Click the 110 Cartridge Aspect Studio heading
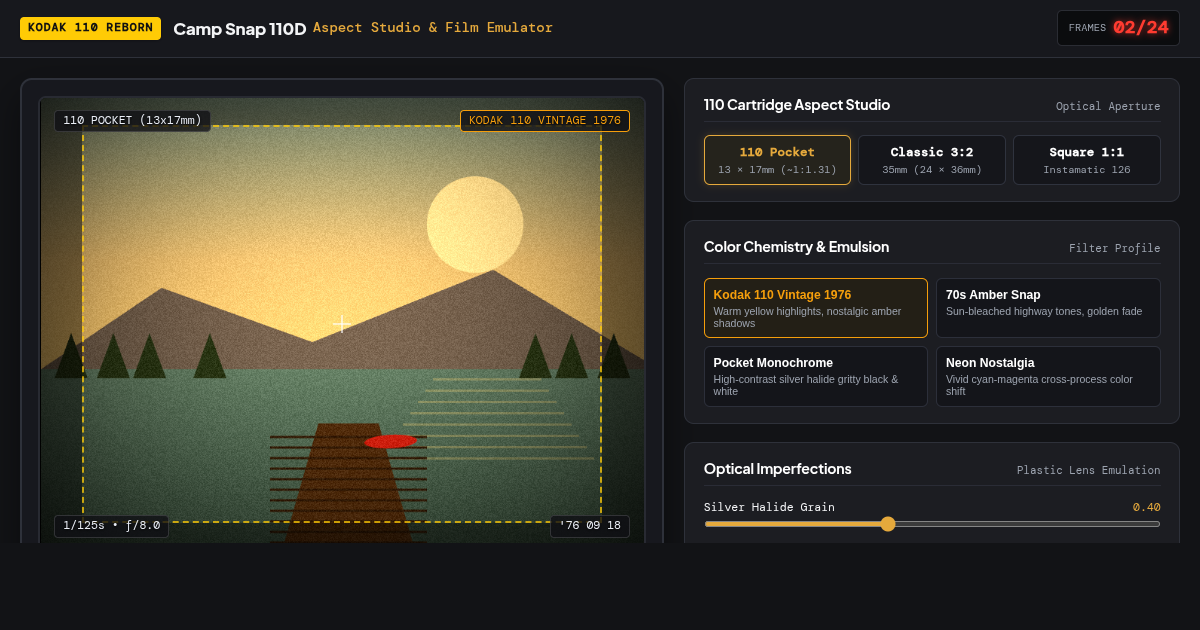 point(797,105)
